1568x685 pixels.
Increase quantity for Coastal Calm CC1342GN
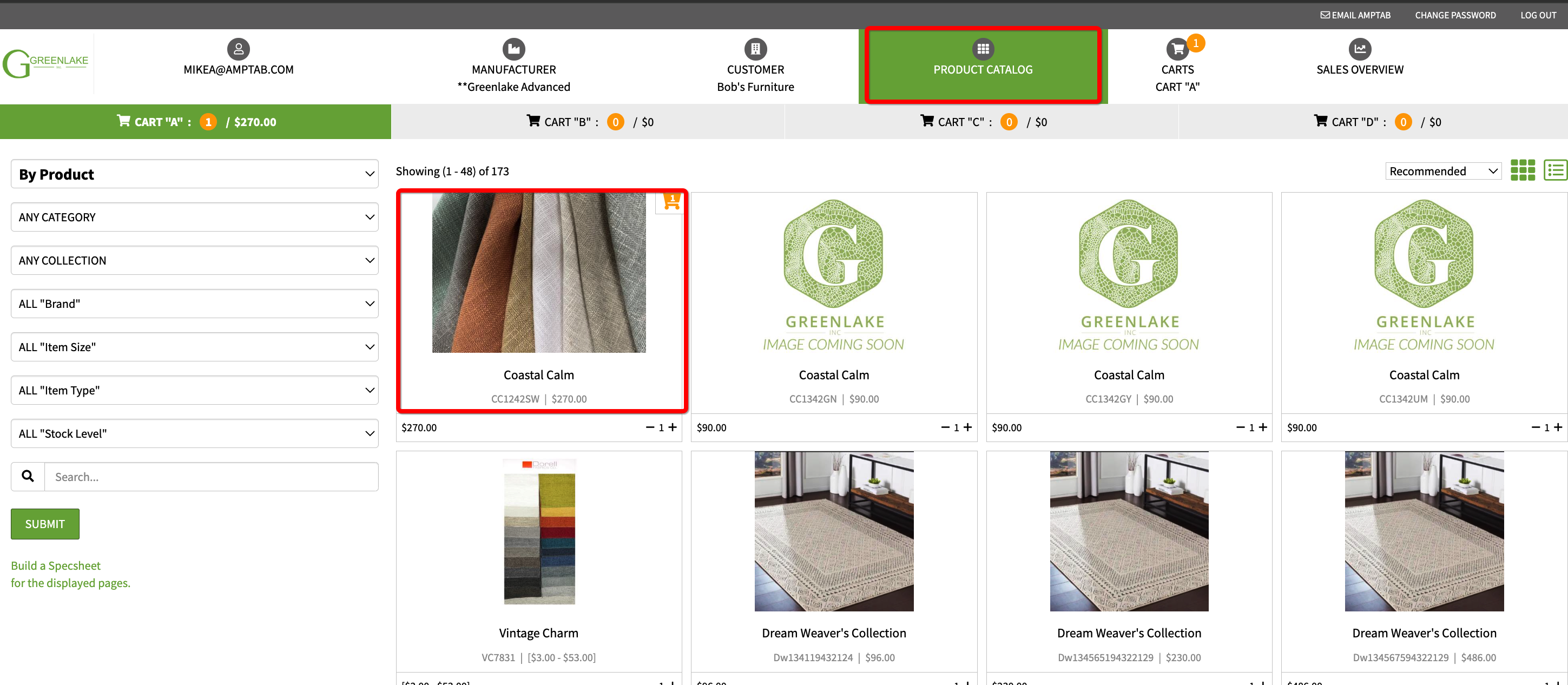coord(968,427)
